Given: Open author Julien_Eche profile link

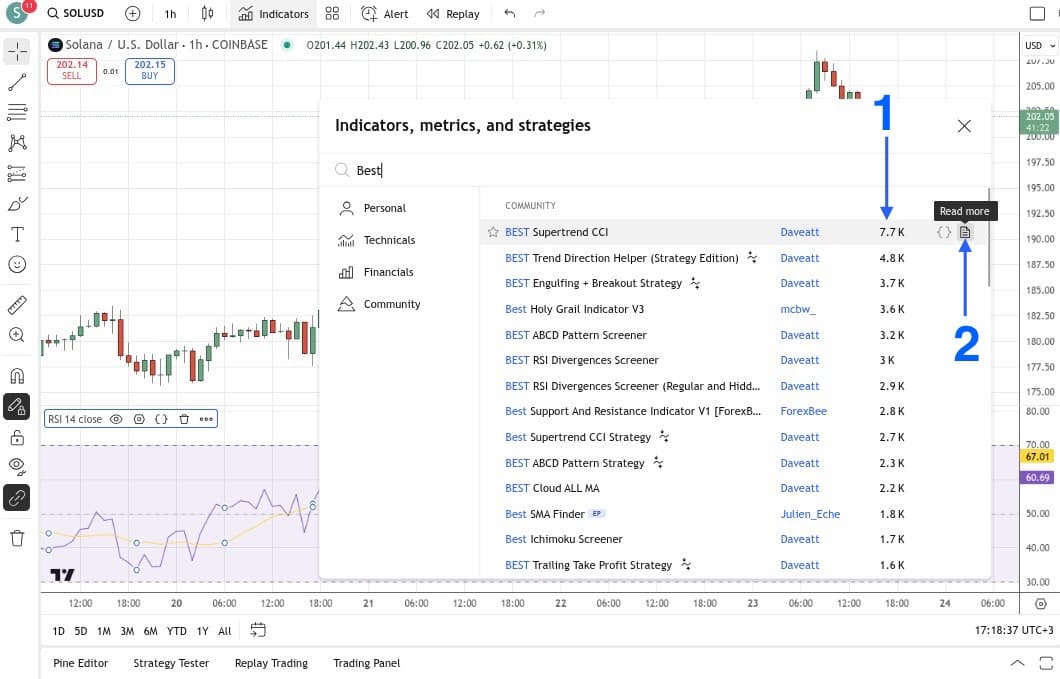Looking at the screenshot, I should [x=810, y=514].
